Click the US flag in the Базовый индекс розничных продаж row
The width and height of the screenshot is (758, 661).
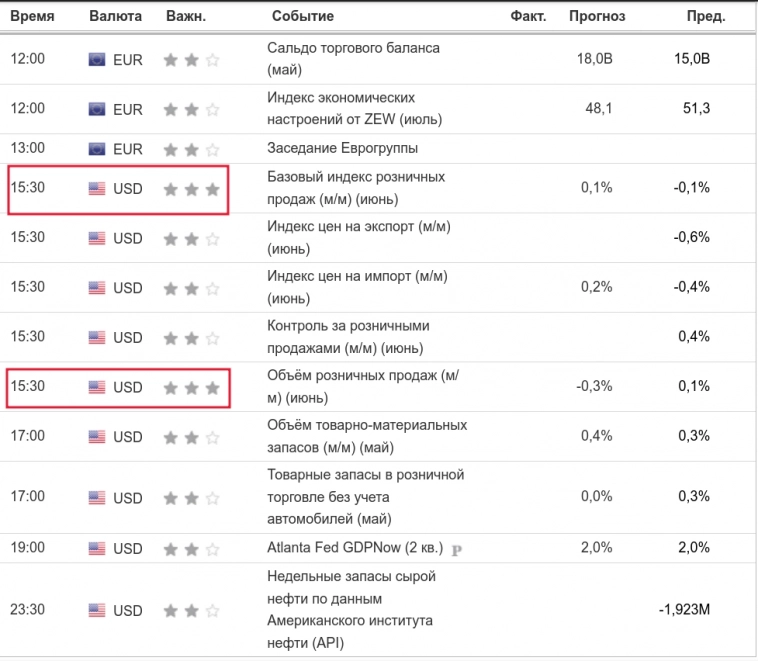coord(97,188)
